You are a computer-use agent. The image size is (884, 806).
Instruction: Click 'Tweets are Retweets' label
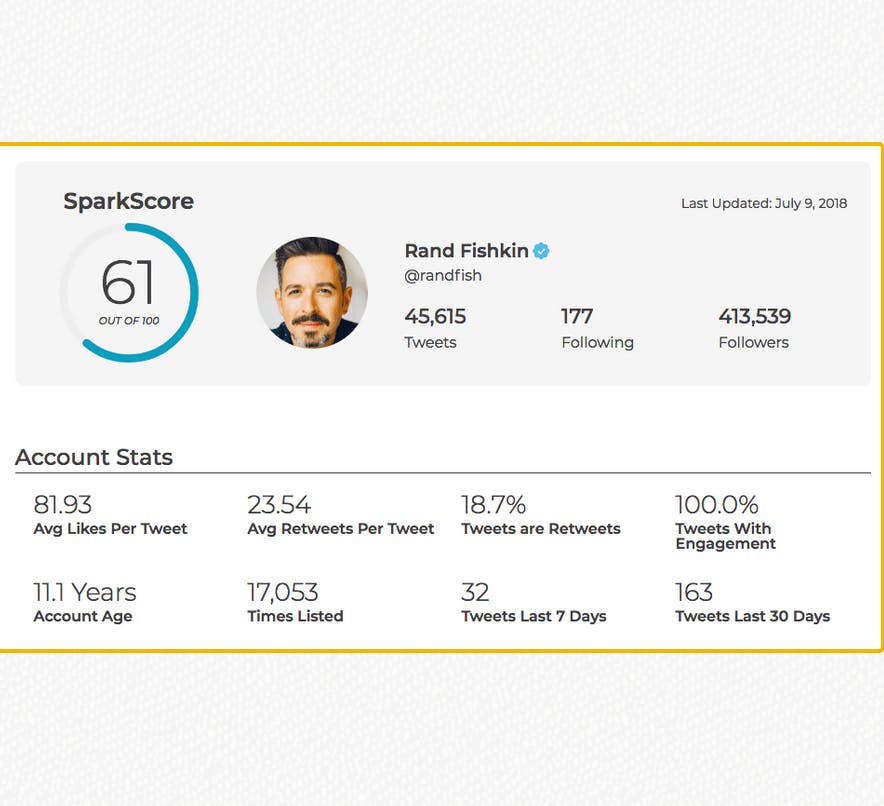click(541, 529)
